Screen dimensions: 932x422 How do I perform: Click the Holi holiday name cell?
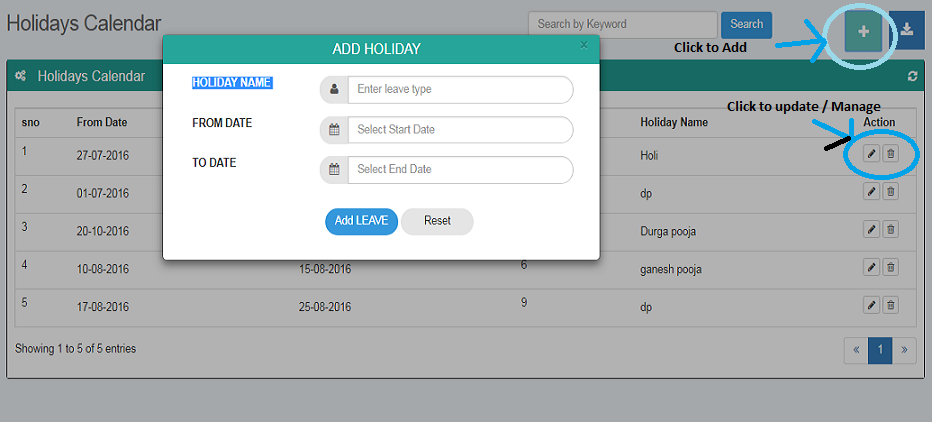(649, 156)
